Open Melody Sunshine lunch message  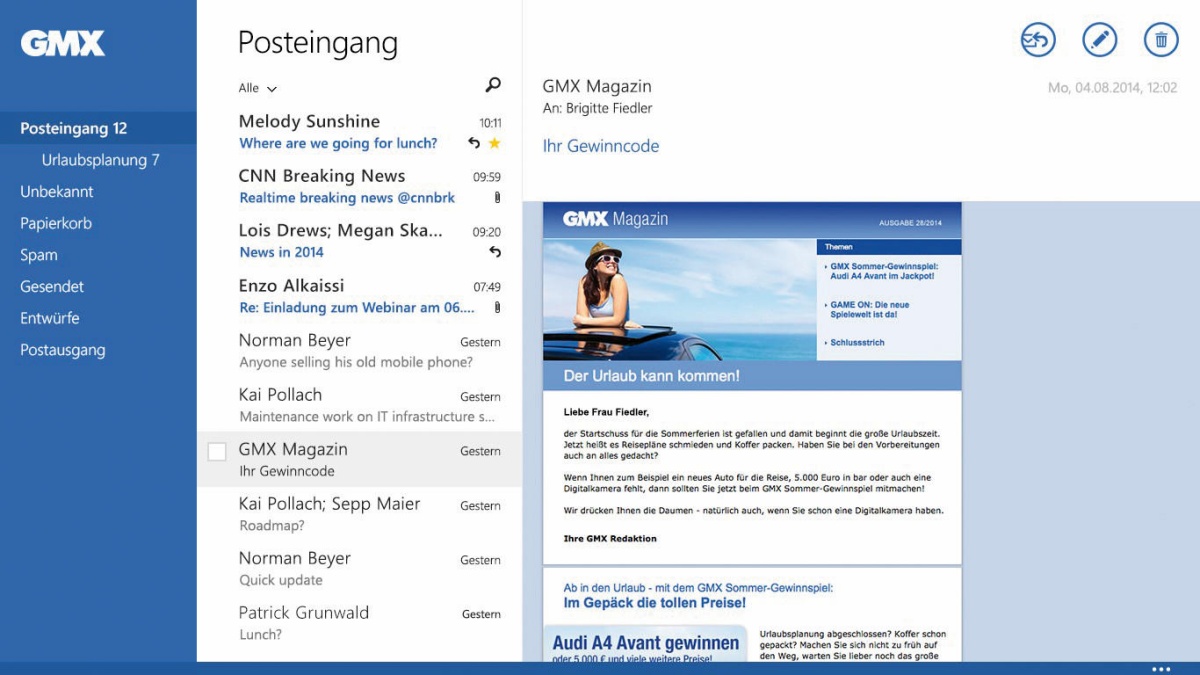point(359,131)
